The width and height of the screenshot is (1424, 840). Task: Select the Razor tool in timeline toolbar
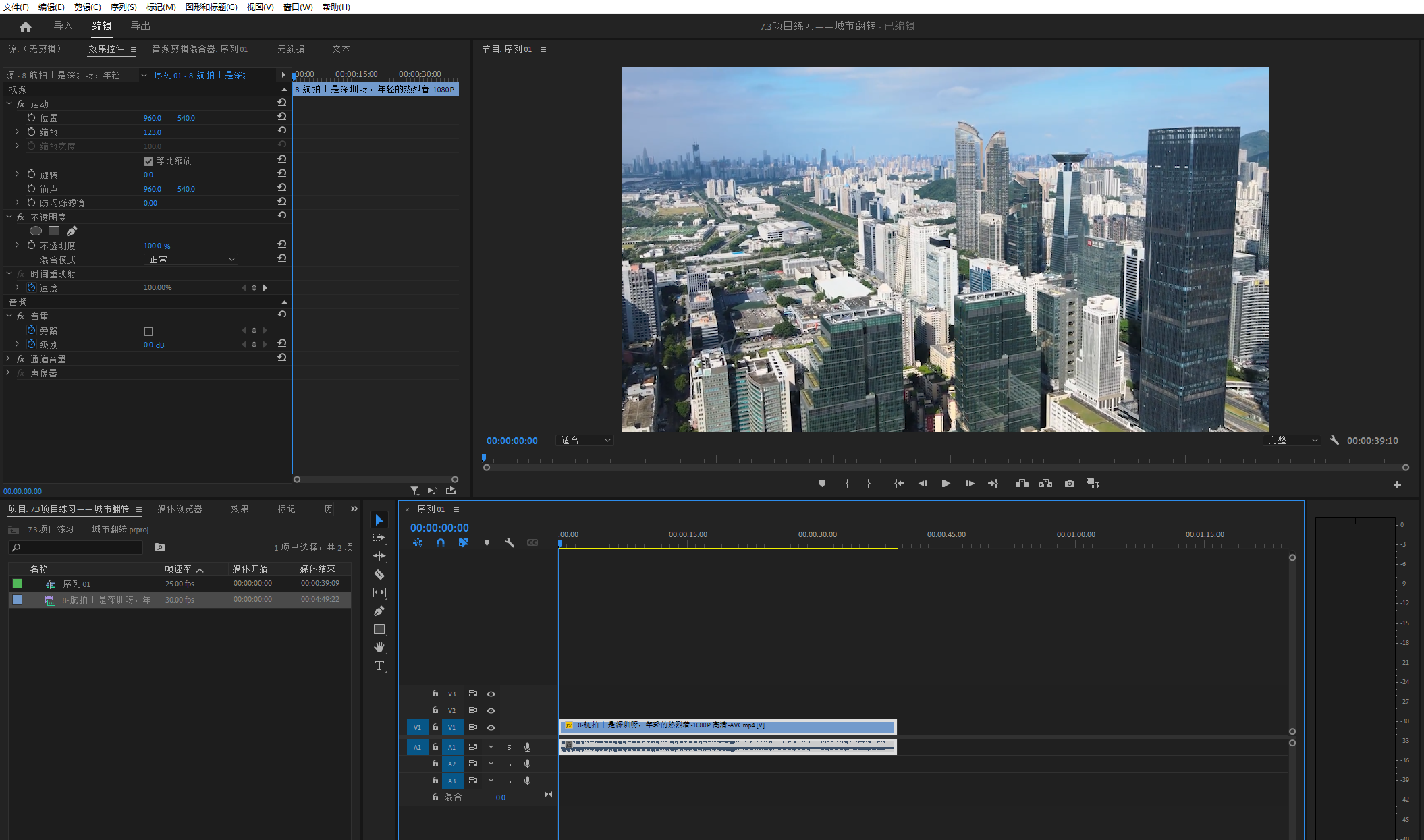[379, 574]
